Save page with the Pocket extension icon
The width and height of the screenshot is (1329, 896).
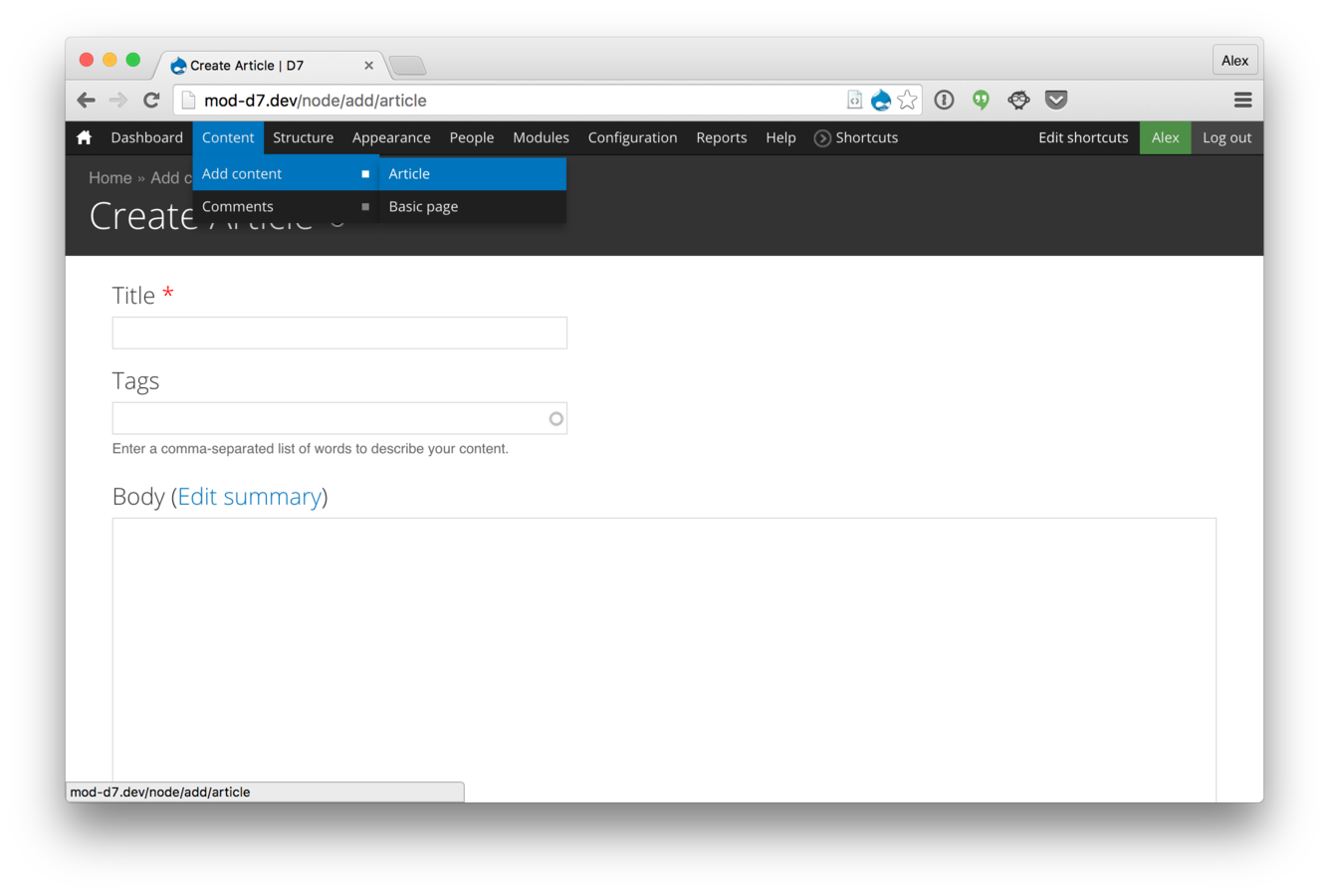(x=1056, y=100)
